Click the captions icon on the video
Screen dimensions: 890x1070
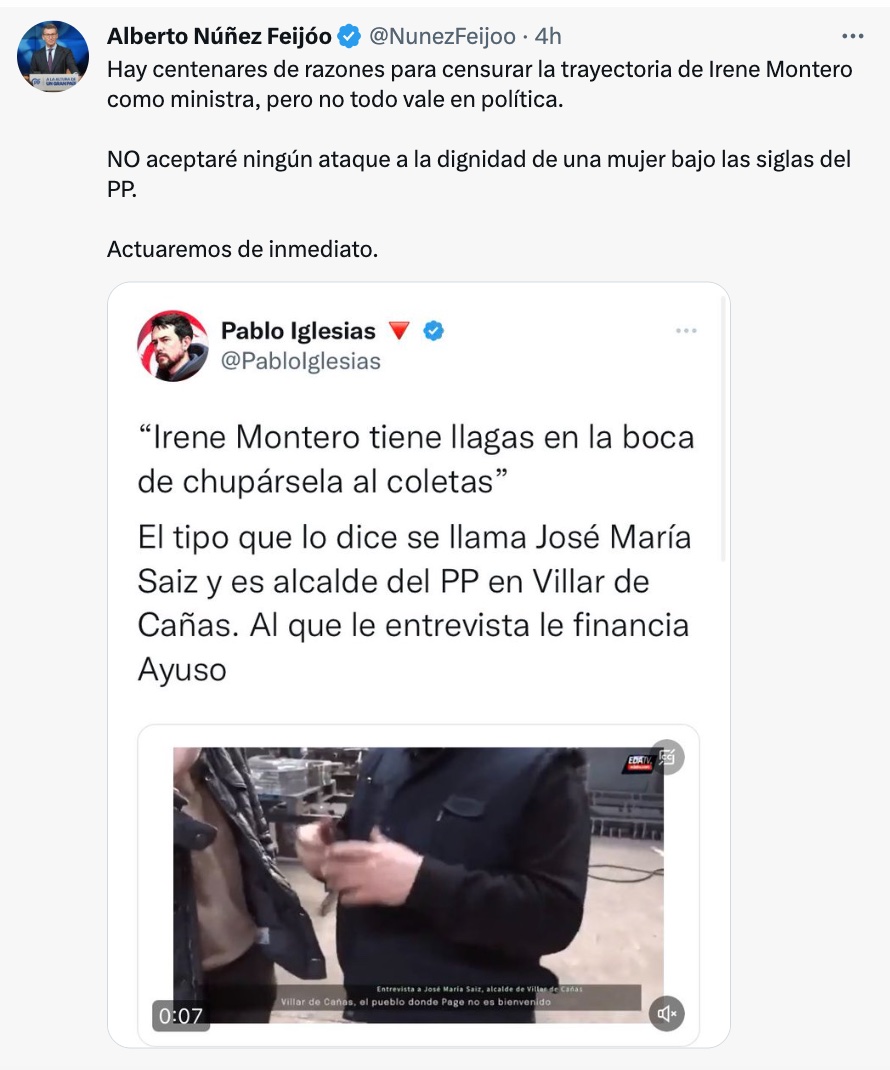(667, 757)
